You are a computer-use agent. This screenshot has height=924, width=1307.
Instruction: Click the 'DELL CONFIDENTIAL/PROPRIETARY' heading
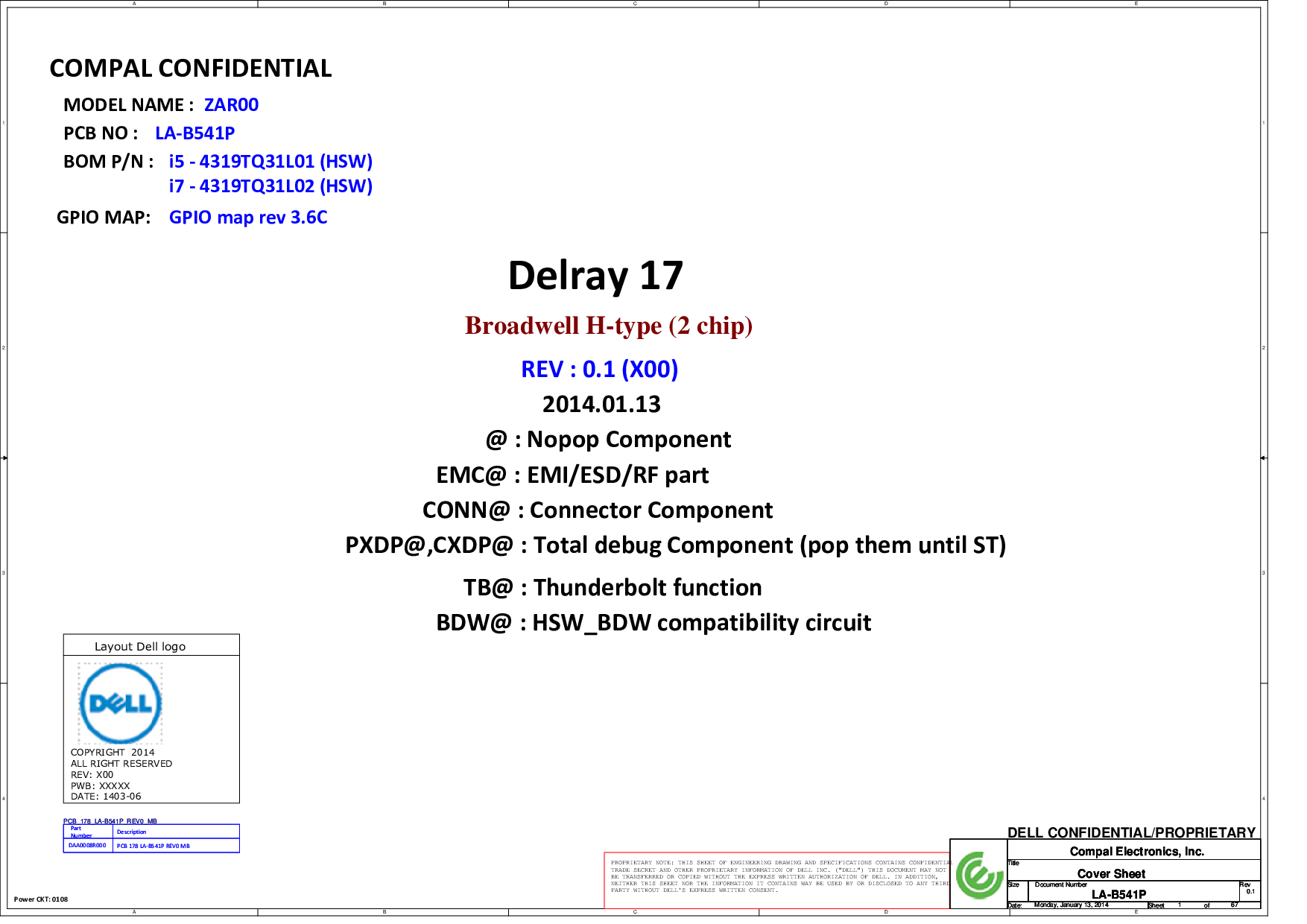point(1131,832)
